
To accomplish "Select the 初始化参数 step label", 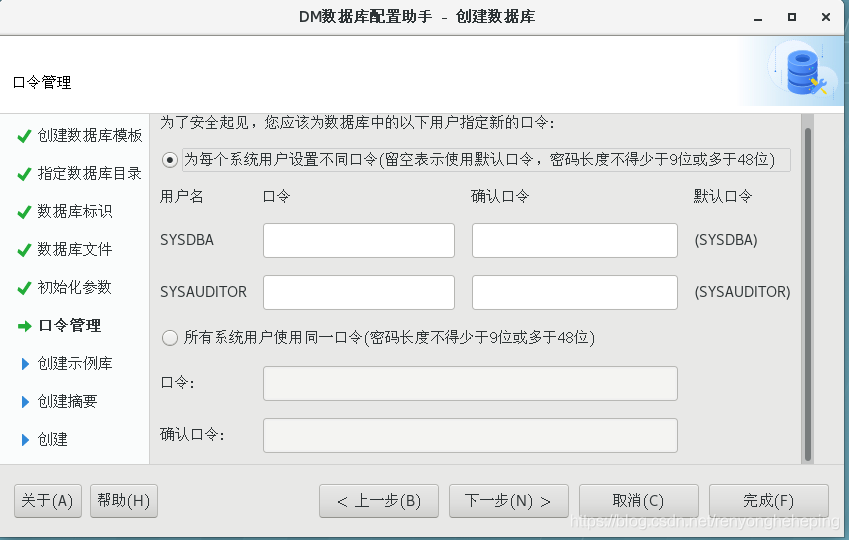I will [x=75, y=287].
